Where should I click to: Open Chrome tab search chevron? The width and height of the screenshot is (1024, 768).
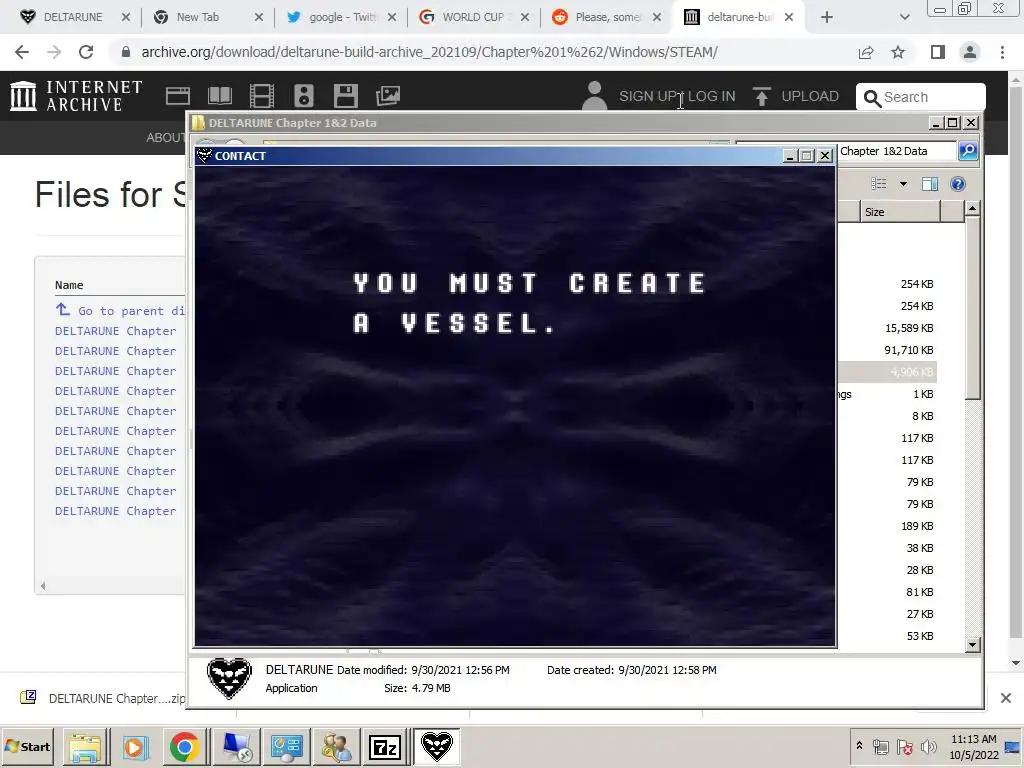click(904, 18)
